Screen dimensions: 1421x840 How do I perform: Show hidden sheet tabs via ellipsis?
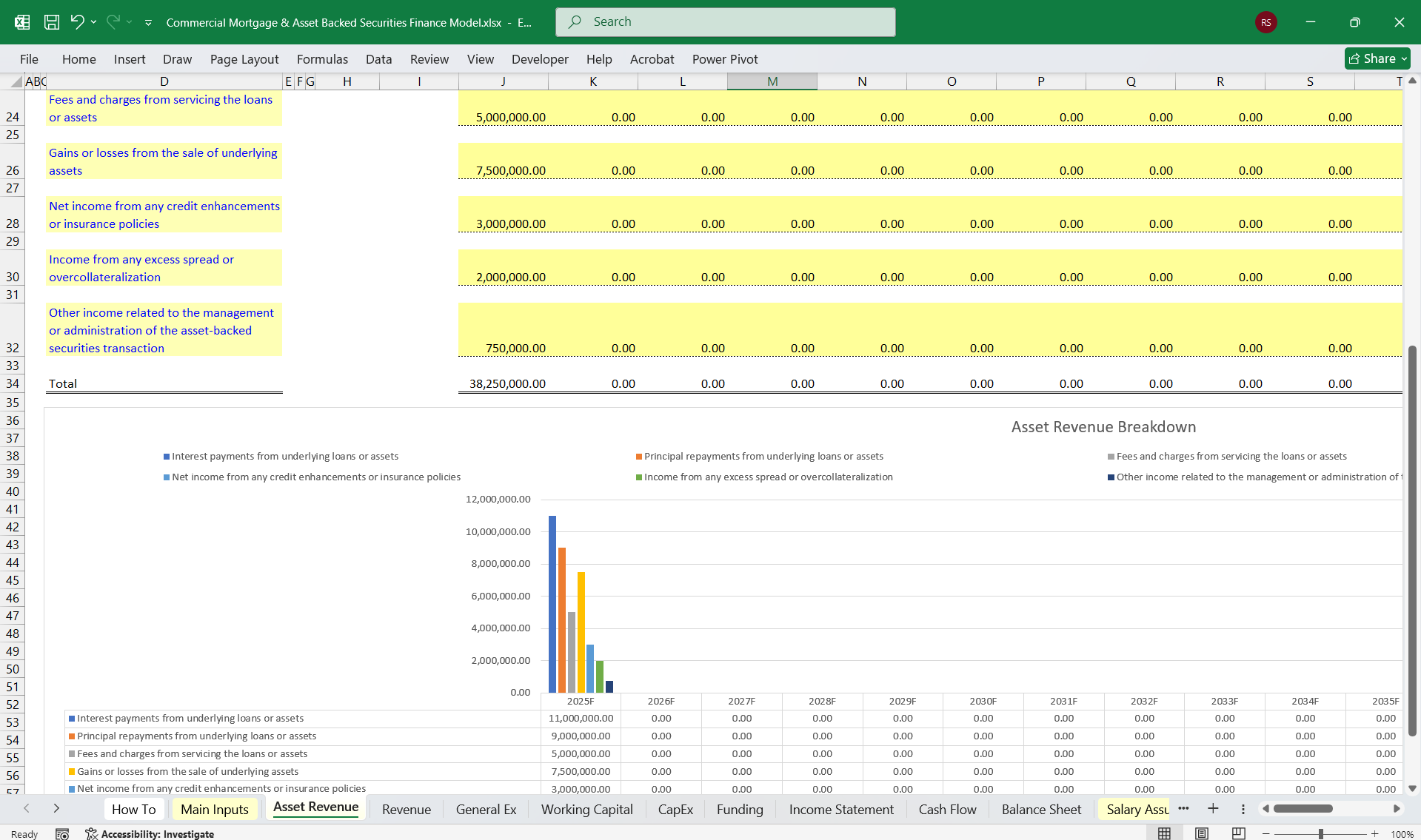(x=1183, y=809)
